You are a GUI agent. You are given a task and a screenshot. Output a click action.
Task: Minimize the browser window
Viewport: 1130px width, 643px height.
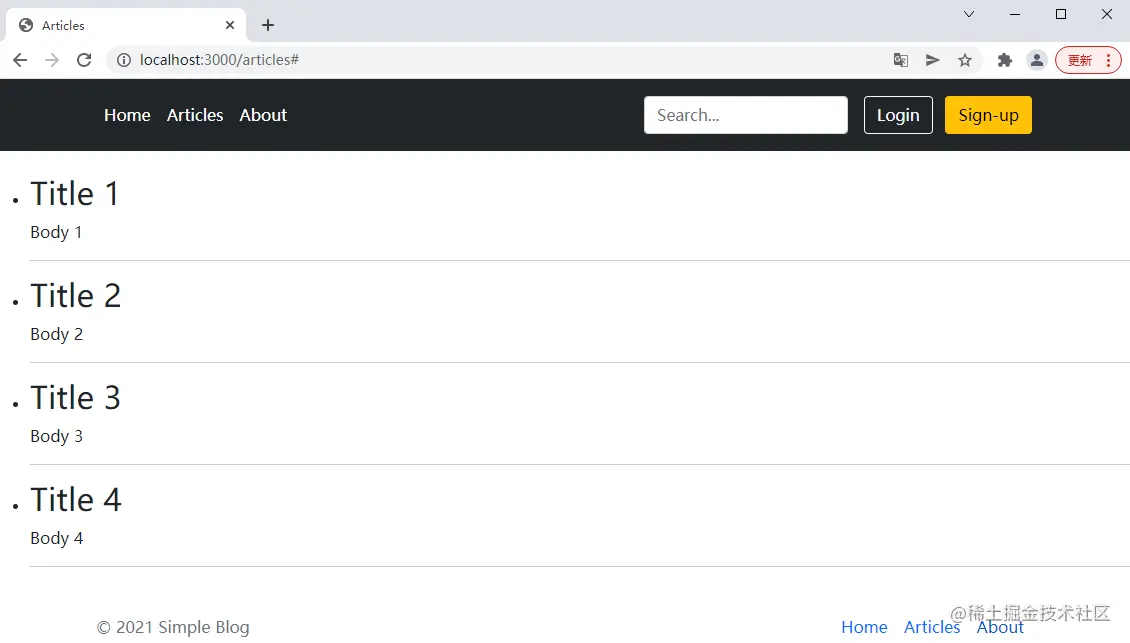pyautogui.click(x=1015, y=14)
